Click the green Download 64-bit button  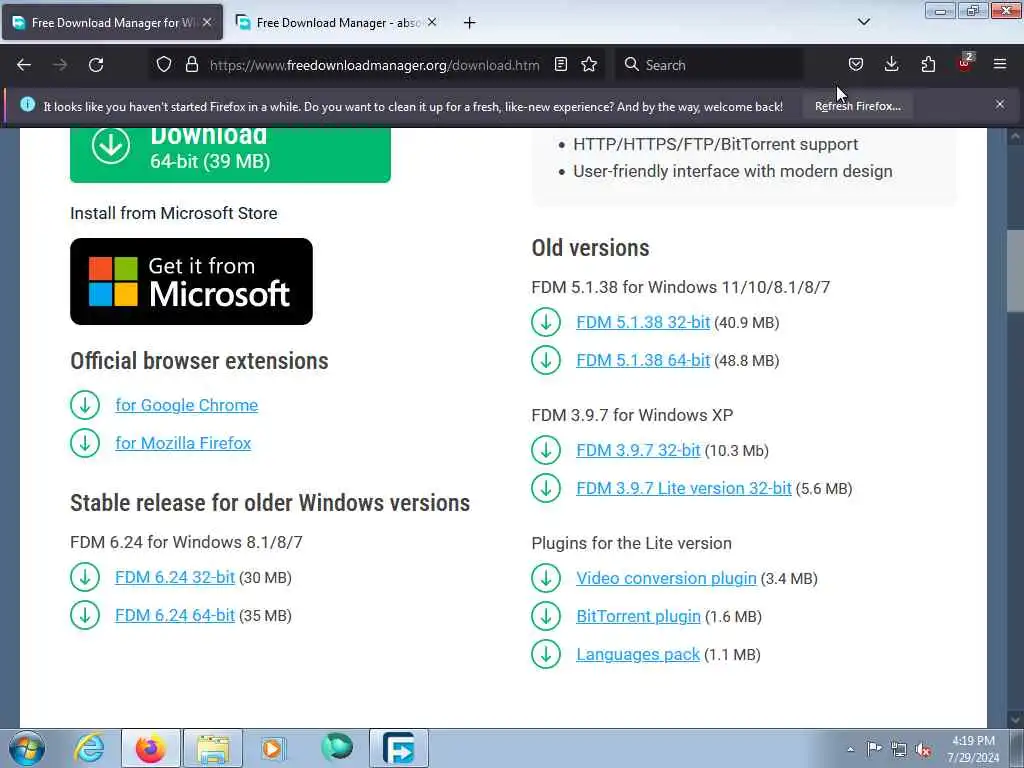[230, 154]
